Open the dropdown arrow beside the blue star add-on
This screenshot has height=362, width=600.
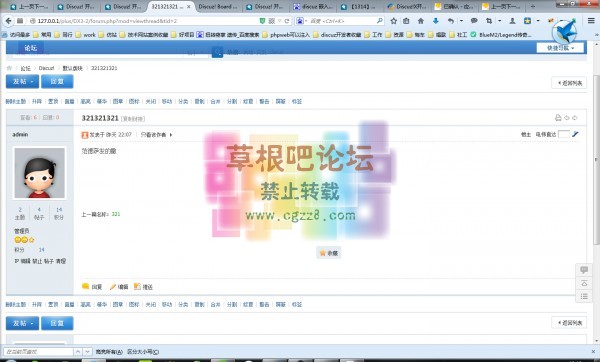pyautogui.click(x=538, y=21)
